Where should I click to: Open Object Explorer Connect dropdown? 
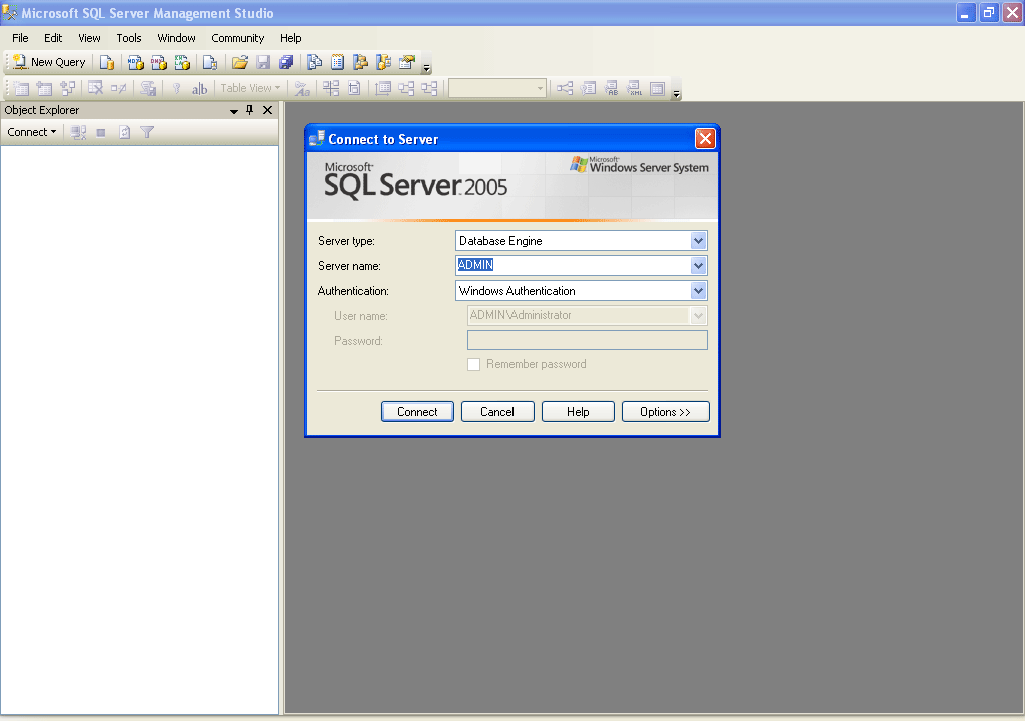[31, 132]
